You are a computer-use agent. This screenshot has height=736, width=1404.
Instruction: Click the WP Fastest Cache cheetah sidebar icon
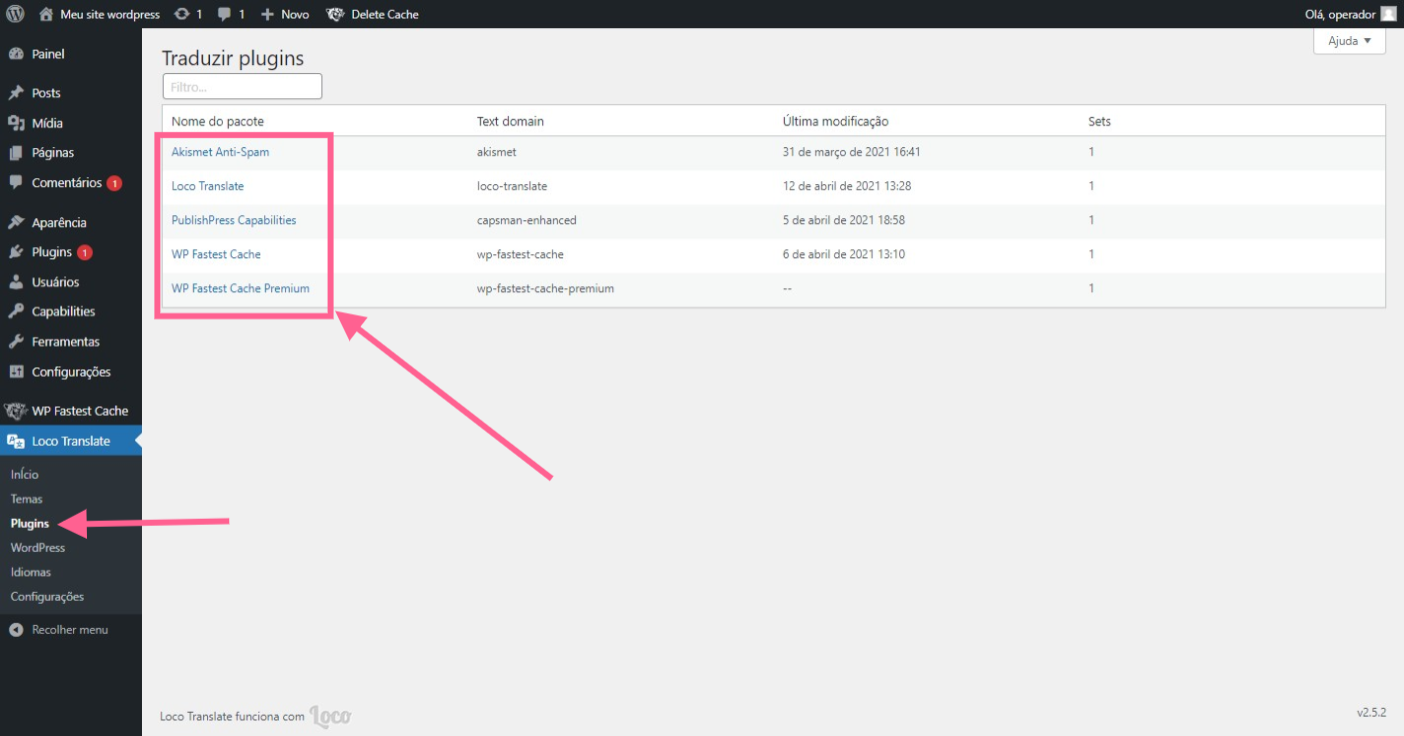point(15,411)
